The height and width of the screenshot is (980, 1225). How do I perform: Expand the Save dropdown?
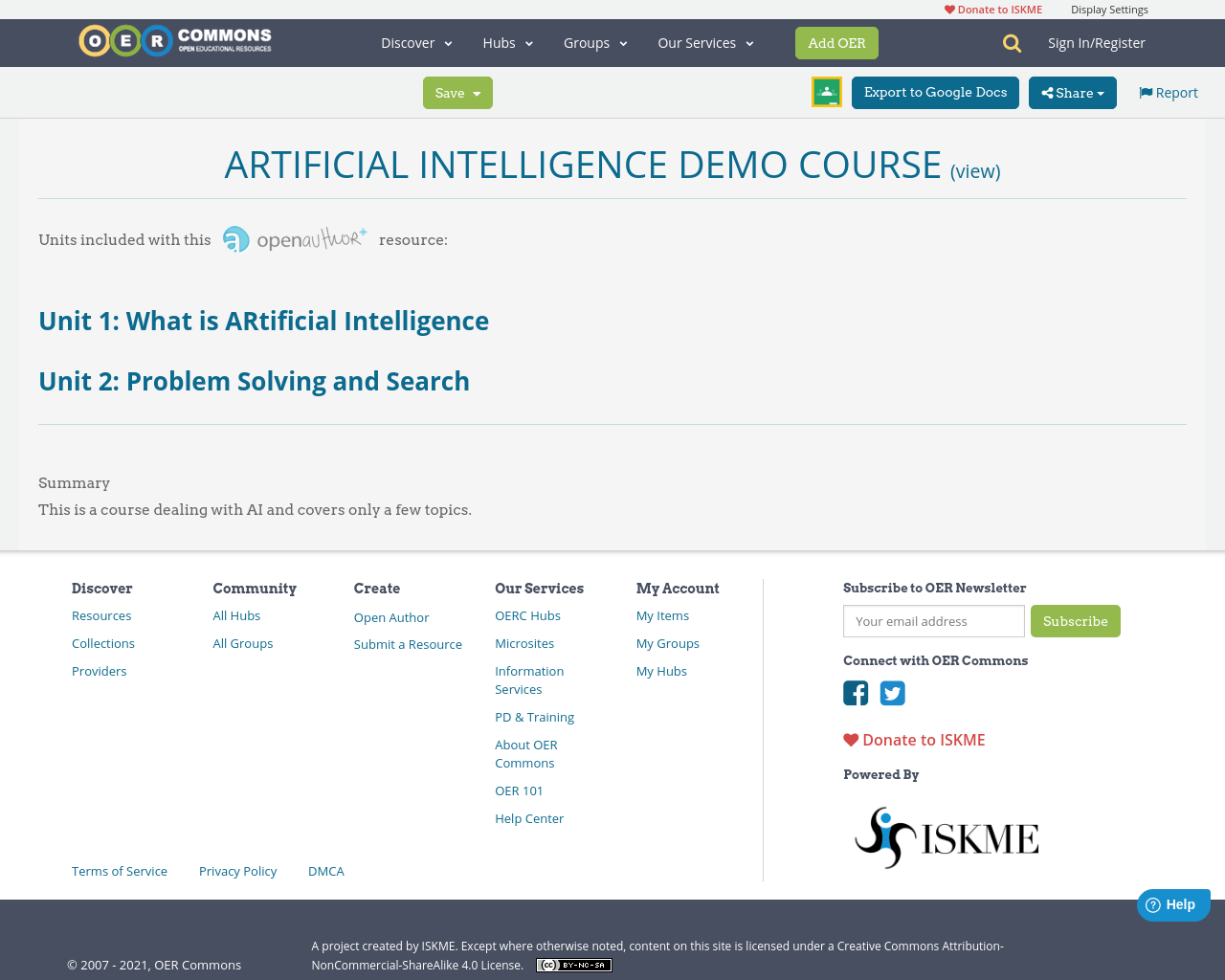457,93
